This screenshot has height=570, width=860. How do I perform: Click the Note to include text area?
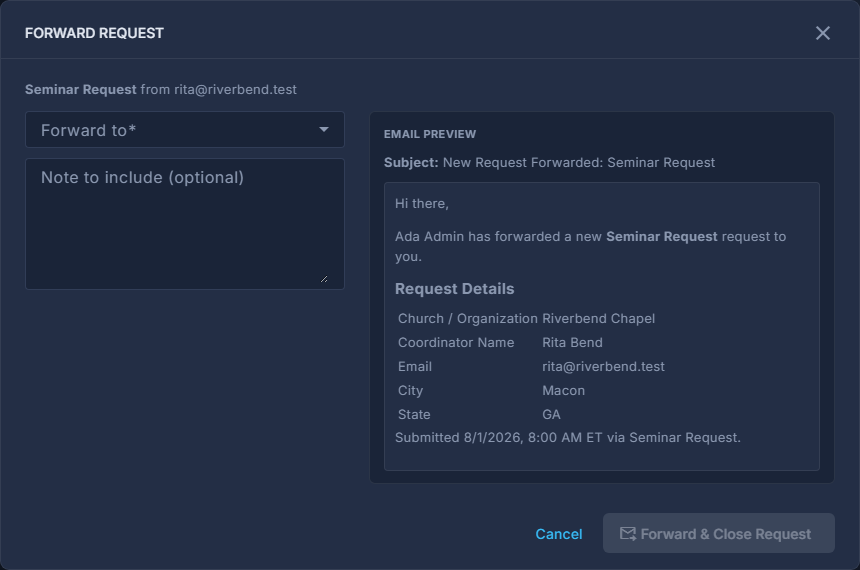point(185,224)
